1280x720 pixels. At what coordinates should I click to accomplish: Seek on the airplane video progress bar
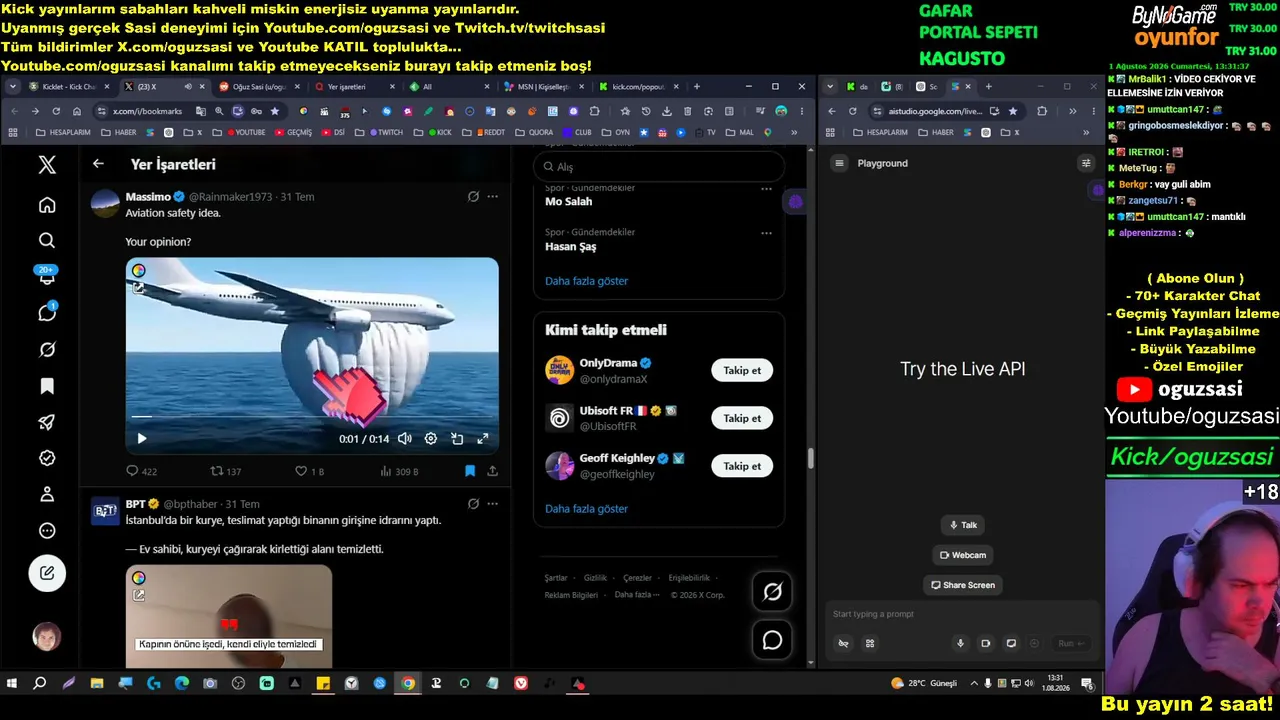click(312, 417)
